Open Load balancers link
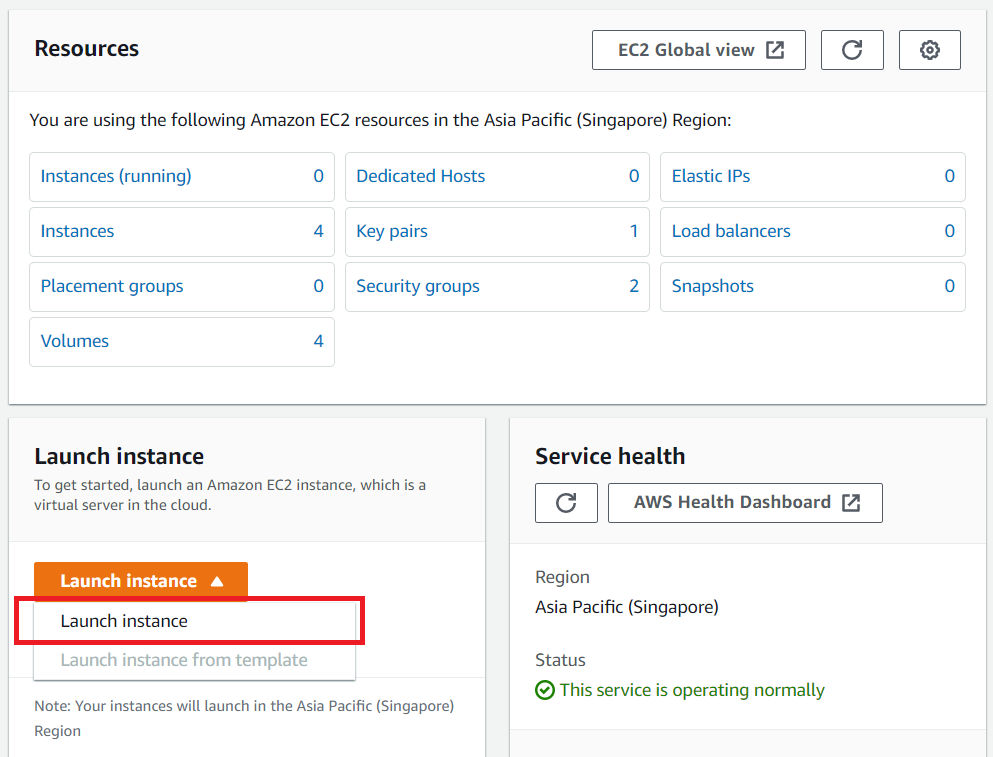 coord(731,231)
